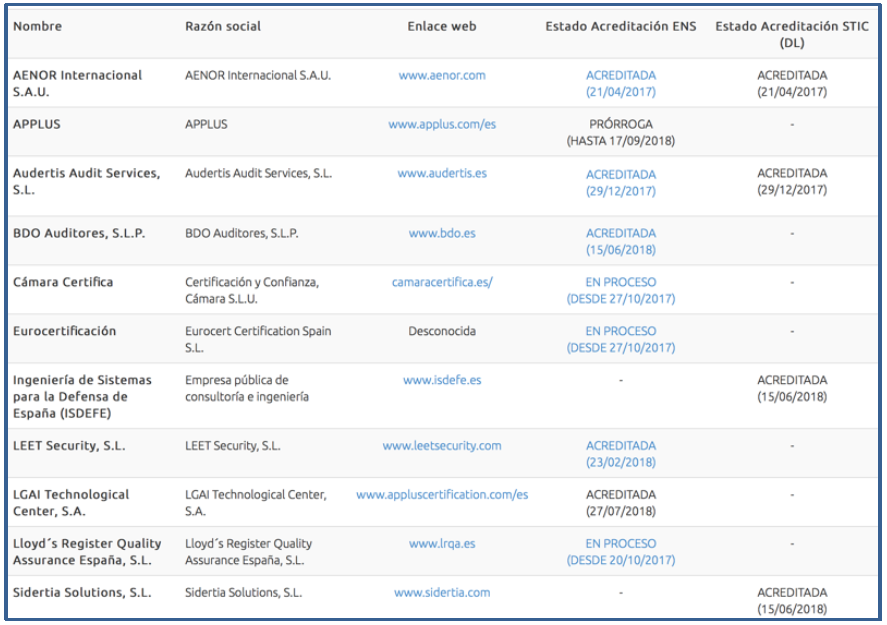
Task: Click AENOR's ENS status ACREDITADA (21/04/2017)
Action: (621, 83)
